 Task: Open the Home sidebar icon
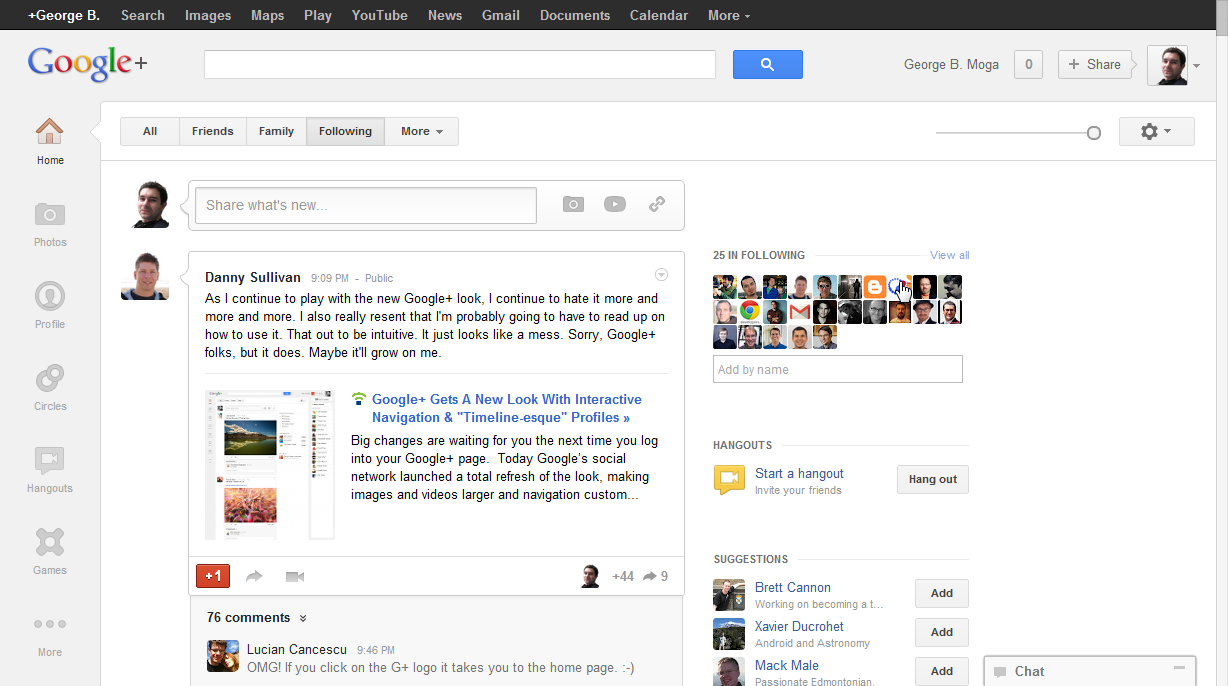[x=49, y=131]
